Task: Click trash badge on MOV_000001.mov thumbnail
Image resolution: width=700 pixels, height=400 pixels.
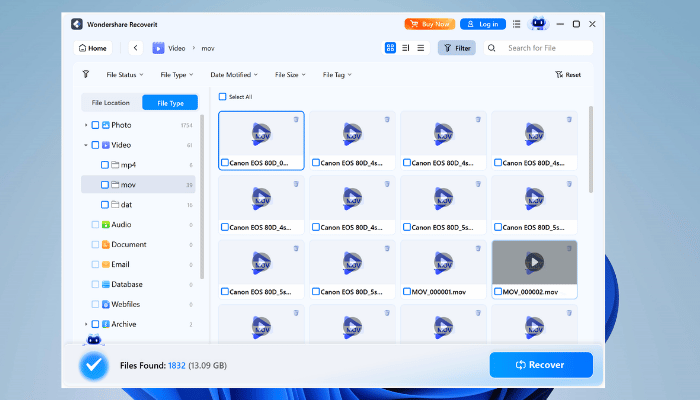Action: [478, 248]
